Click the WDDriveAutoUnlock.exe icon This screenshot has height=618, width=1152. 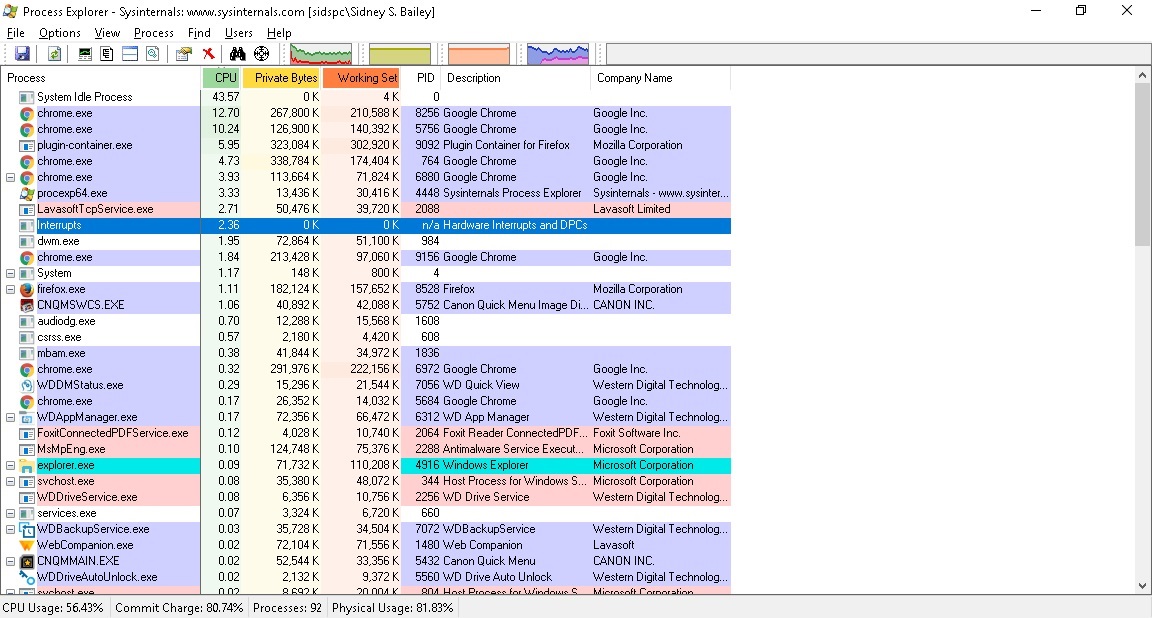pos(26,578)
